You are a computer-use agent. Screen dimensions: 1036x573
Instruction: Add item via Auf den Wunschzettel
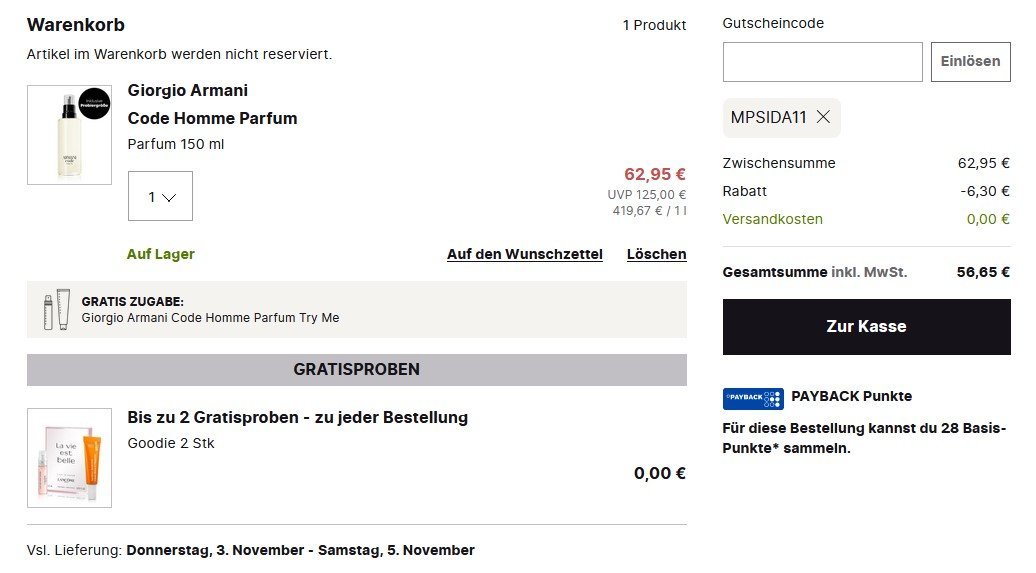pyautogui.click(x=524, y=254)
